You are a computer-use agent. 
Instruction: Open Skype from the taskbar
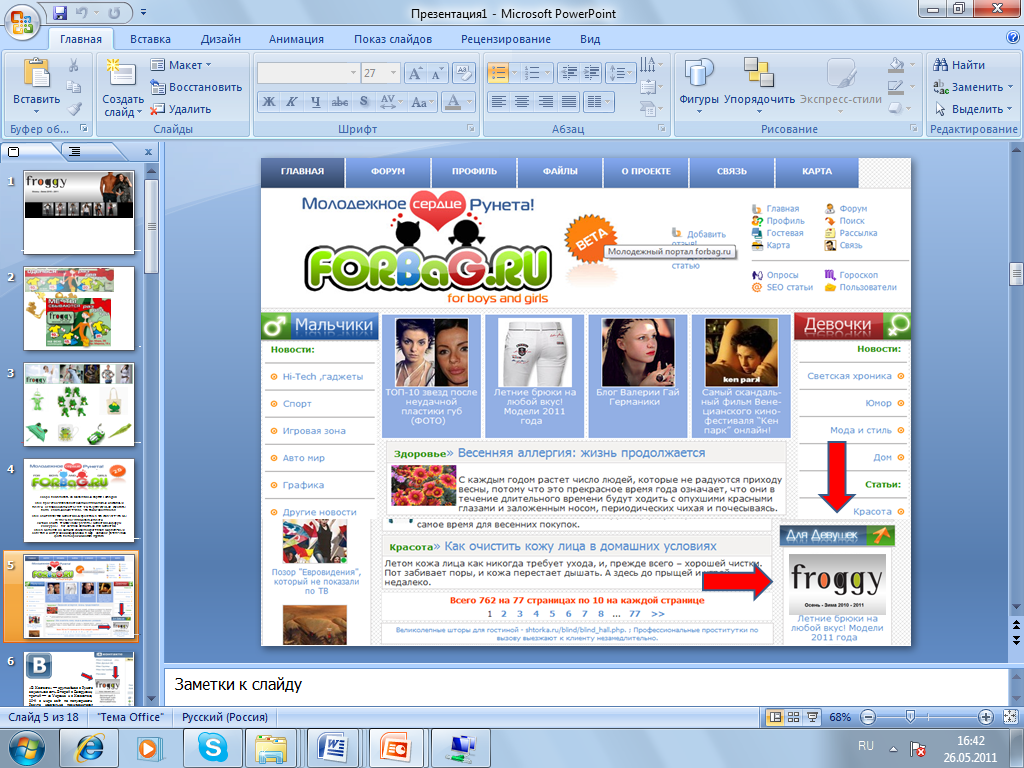(212, 748)
